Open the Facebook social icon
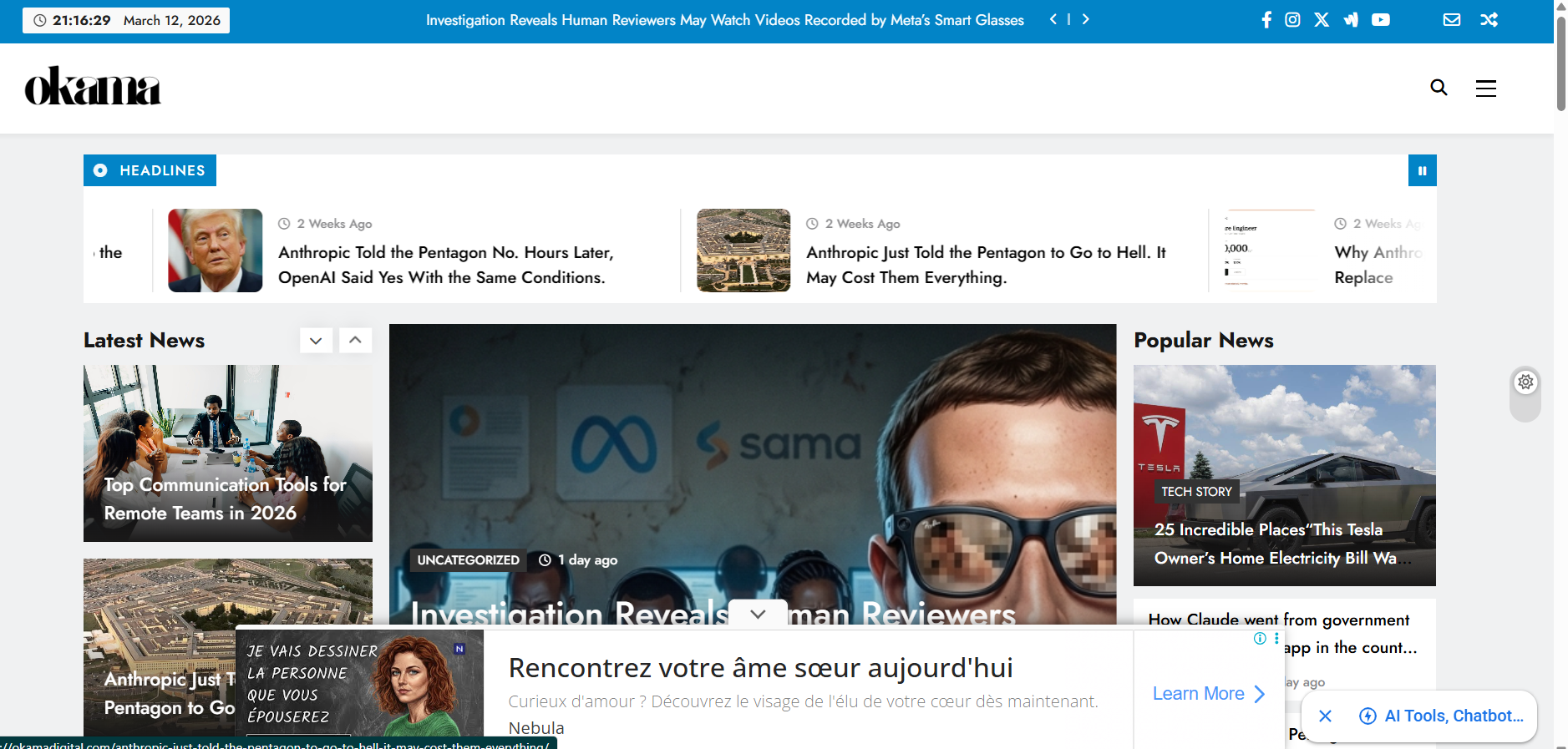The width and height of the screenshot is (1568, 749). tap(1266, 20)
